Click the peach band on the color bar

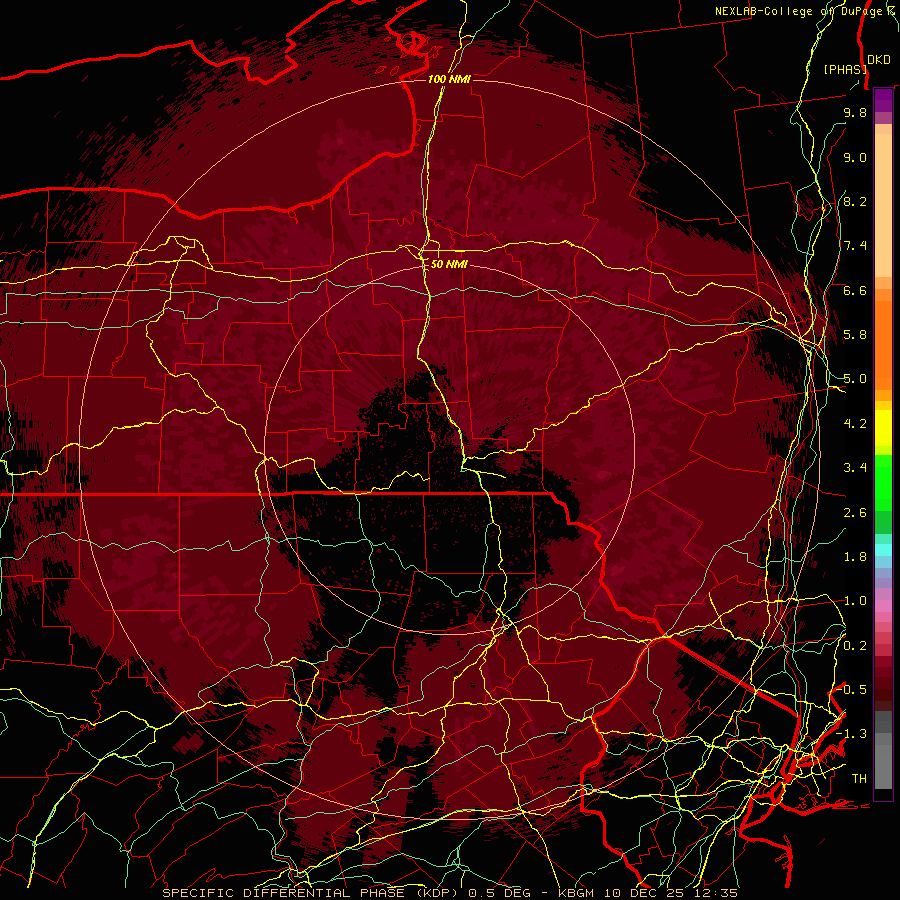tap(883, 201)
